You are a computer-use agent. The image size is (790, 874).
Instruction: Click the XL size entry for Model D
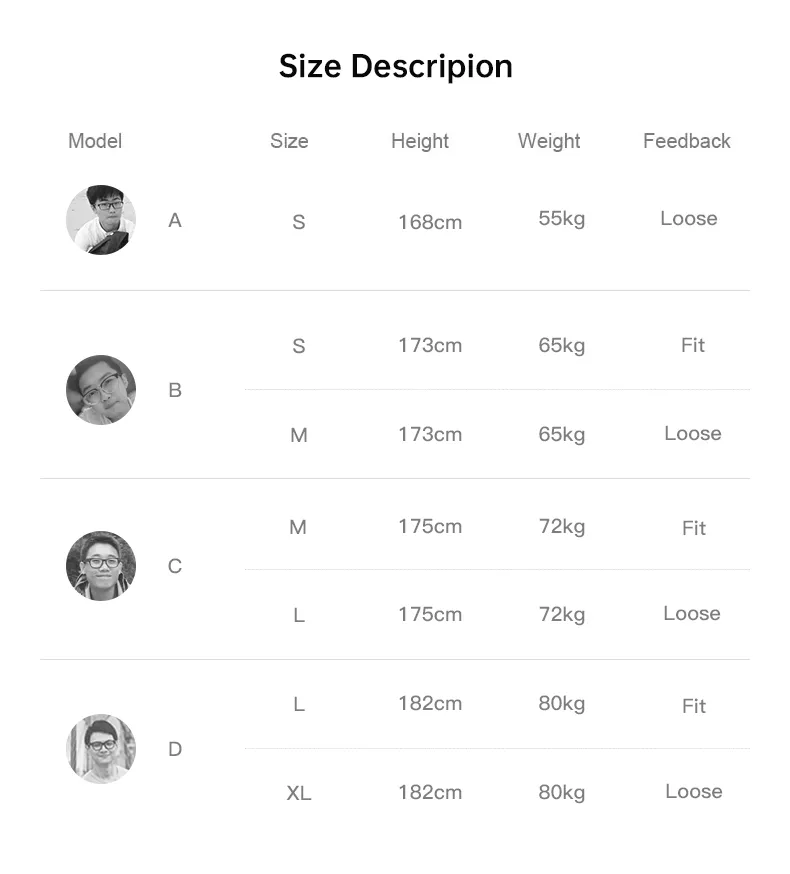click(x=299, y=793)
